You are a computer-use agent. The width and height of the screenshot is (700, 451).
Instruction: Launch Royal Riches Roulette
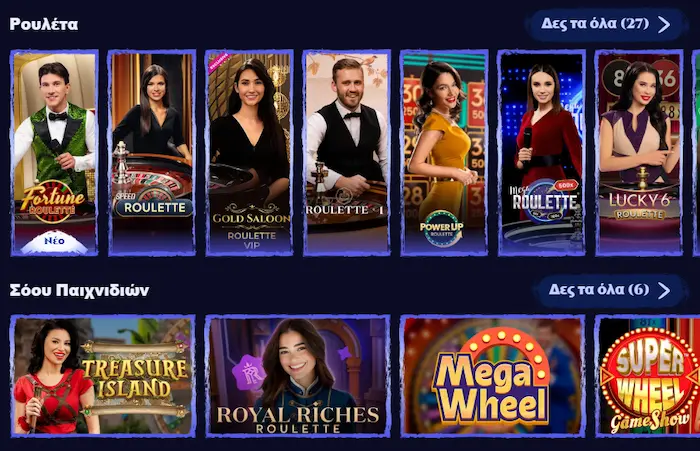coord(298,376)
